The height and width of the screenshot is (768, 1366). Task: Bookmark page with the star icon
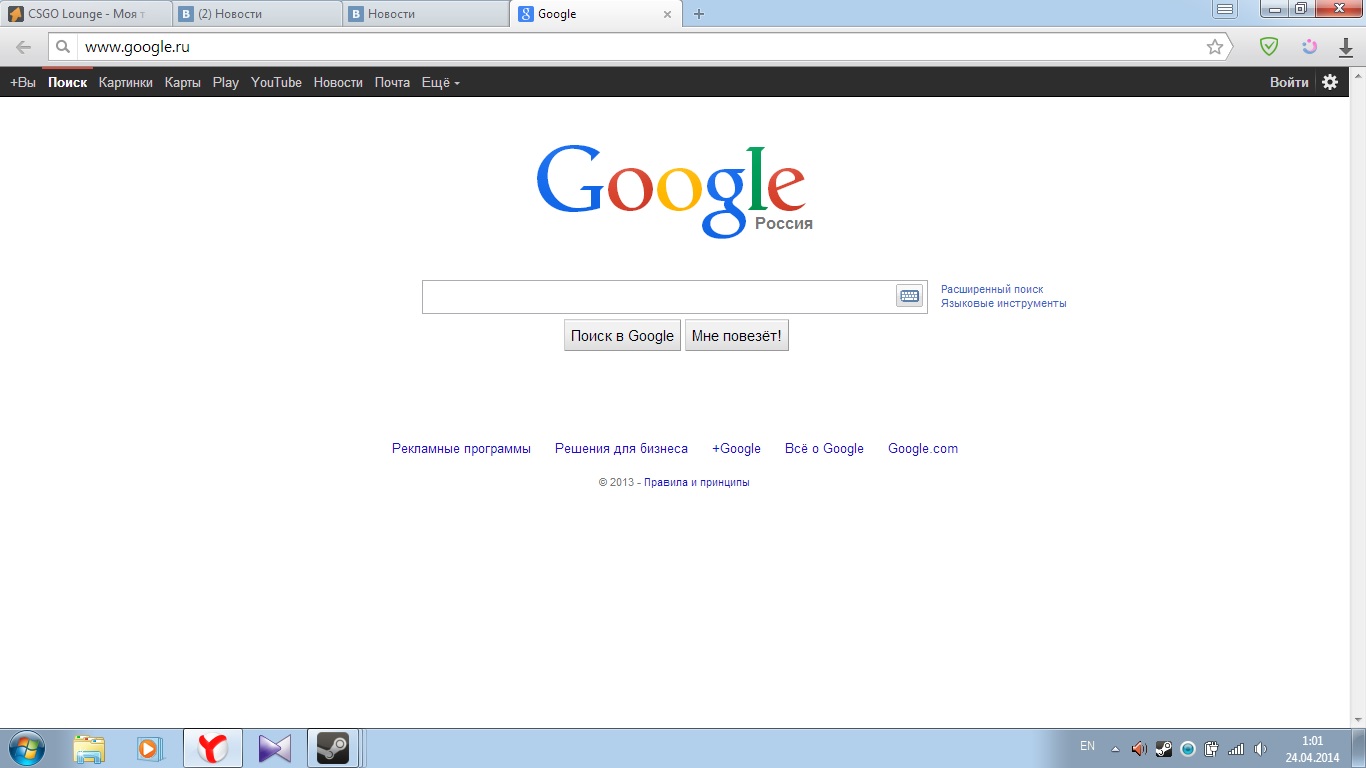coord(1215,47)
